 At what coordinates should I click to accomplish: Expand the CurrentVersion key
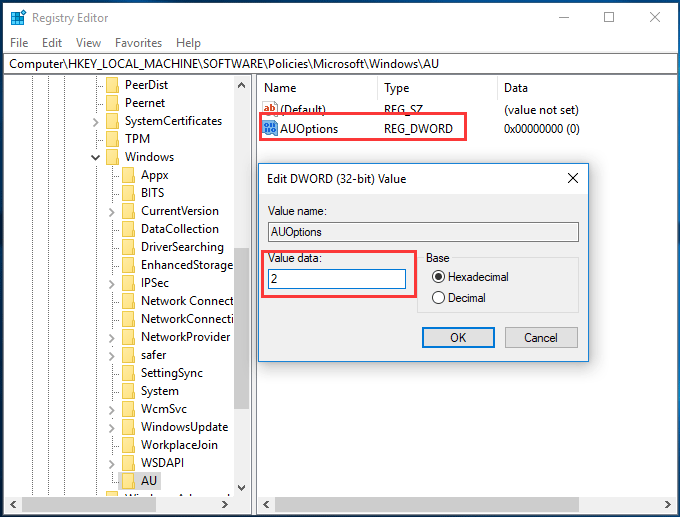111,212
